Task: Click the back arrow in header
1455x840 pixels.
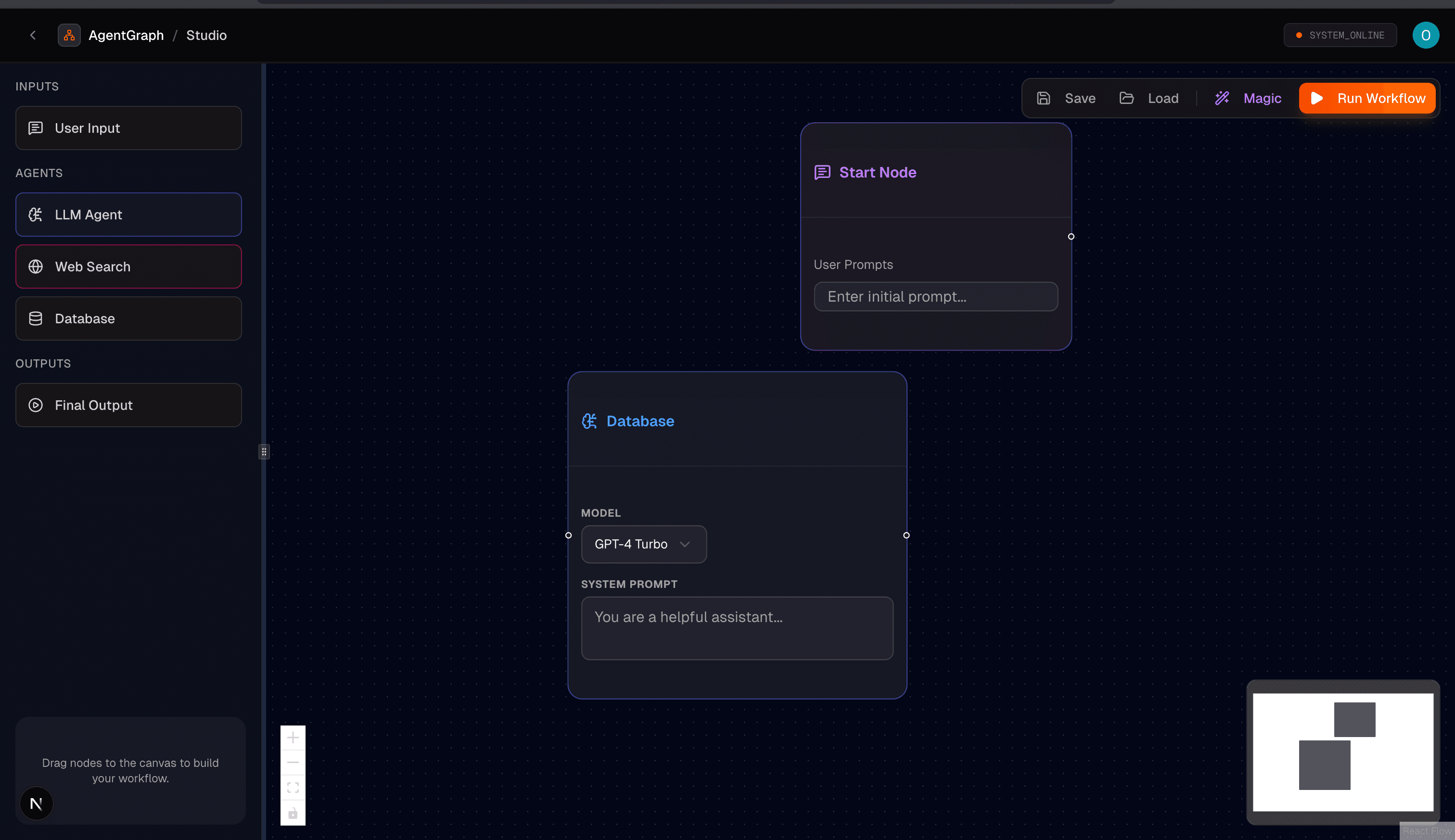Action: (33, 35)
